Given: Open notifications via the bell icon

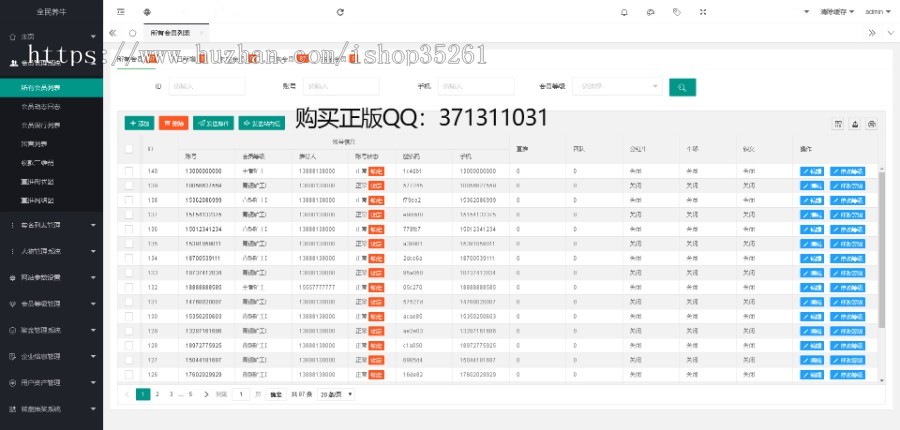Looking at the screenshot, I should (x=625, y=12).
